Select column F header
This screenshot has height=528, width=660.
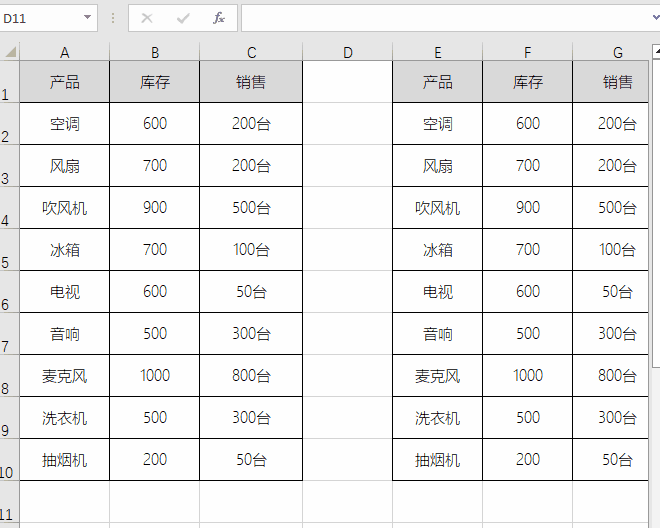click(527, 52)
